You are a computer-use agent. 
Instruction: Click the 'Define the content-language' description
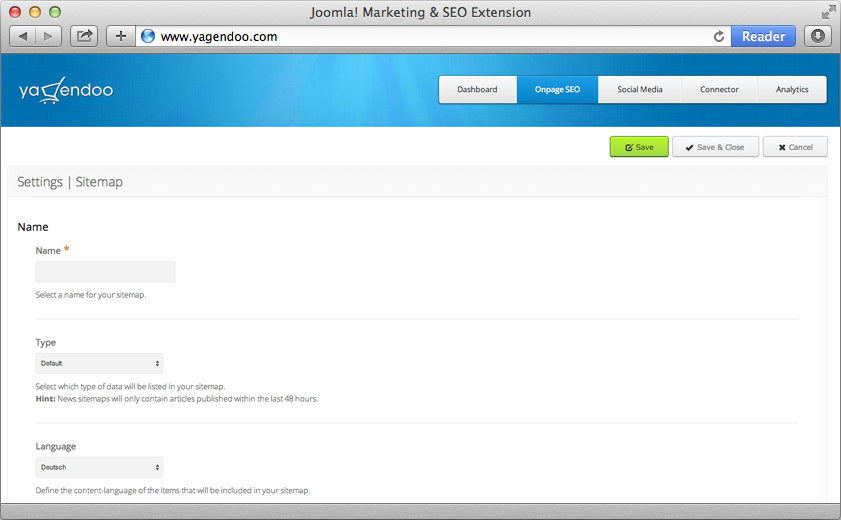click(173, 491)
